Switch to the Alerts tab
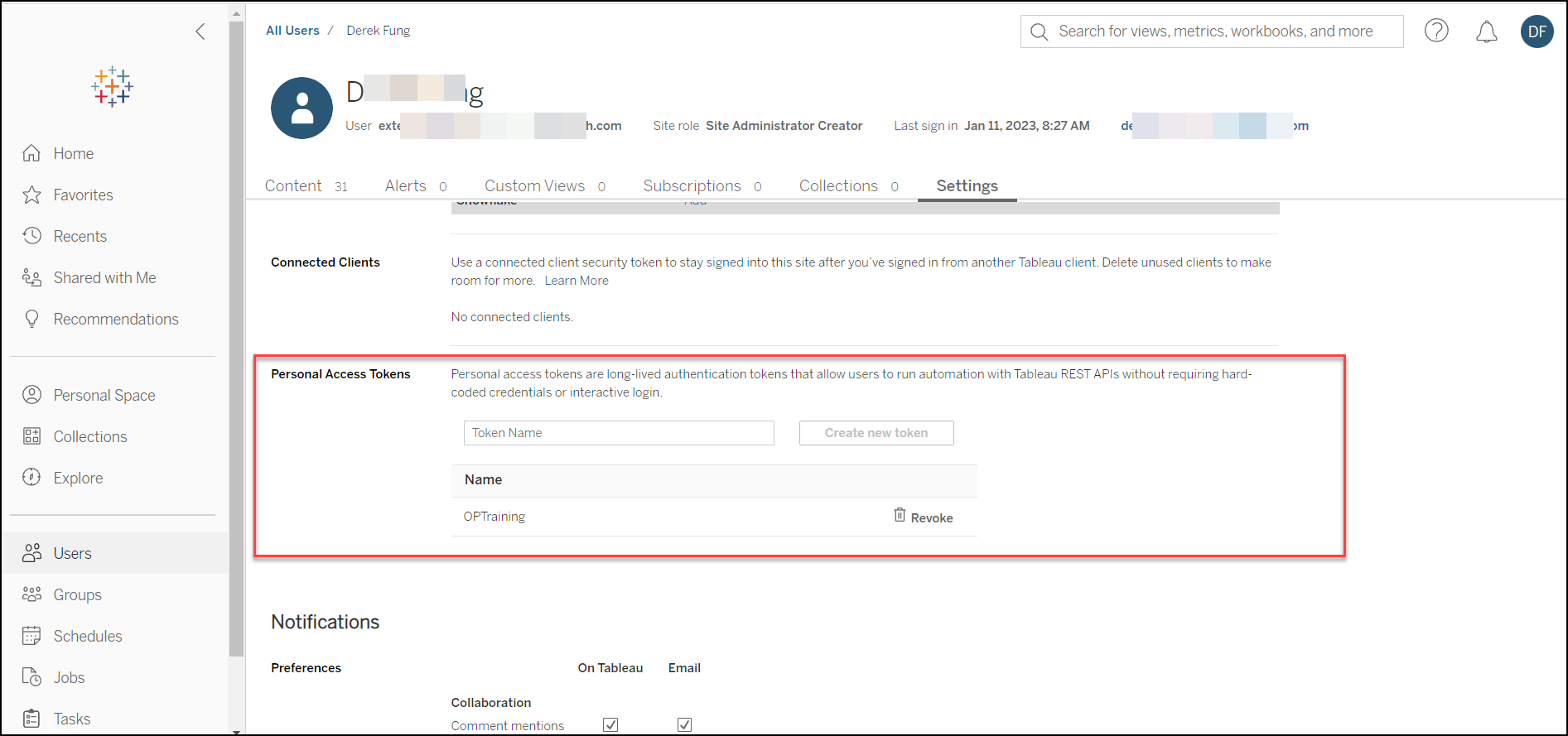The height and width of the screenshot is (736, 1568). pos(416,186)
